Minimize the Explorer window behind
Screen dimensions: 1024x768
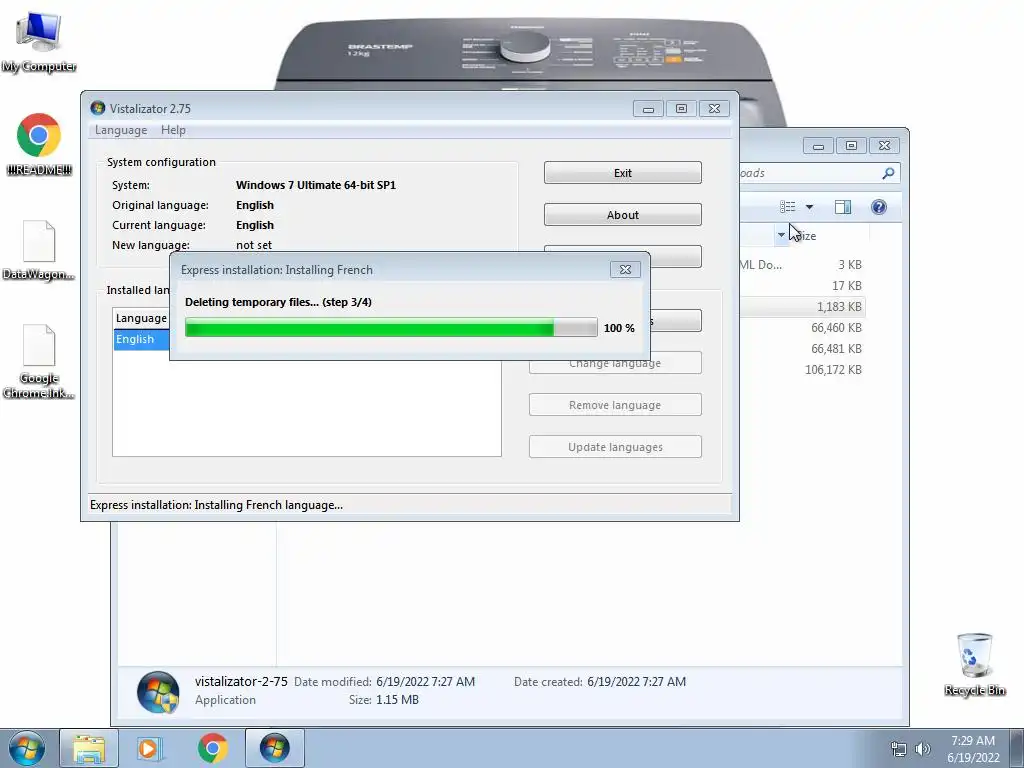(x=818, y=146)
